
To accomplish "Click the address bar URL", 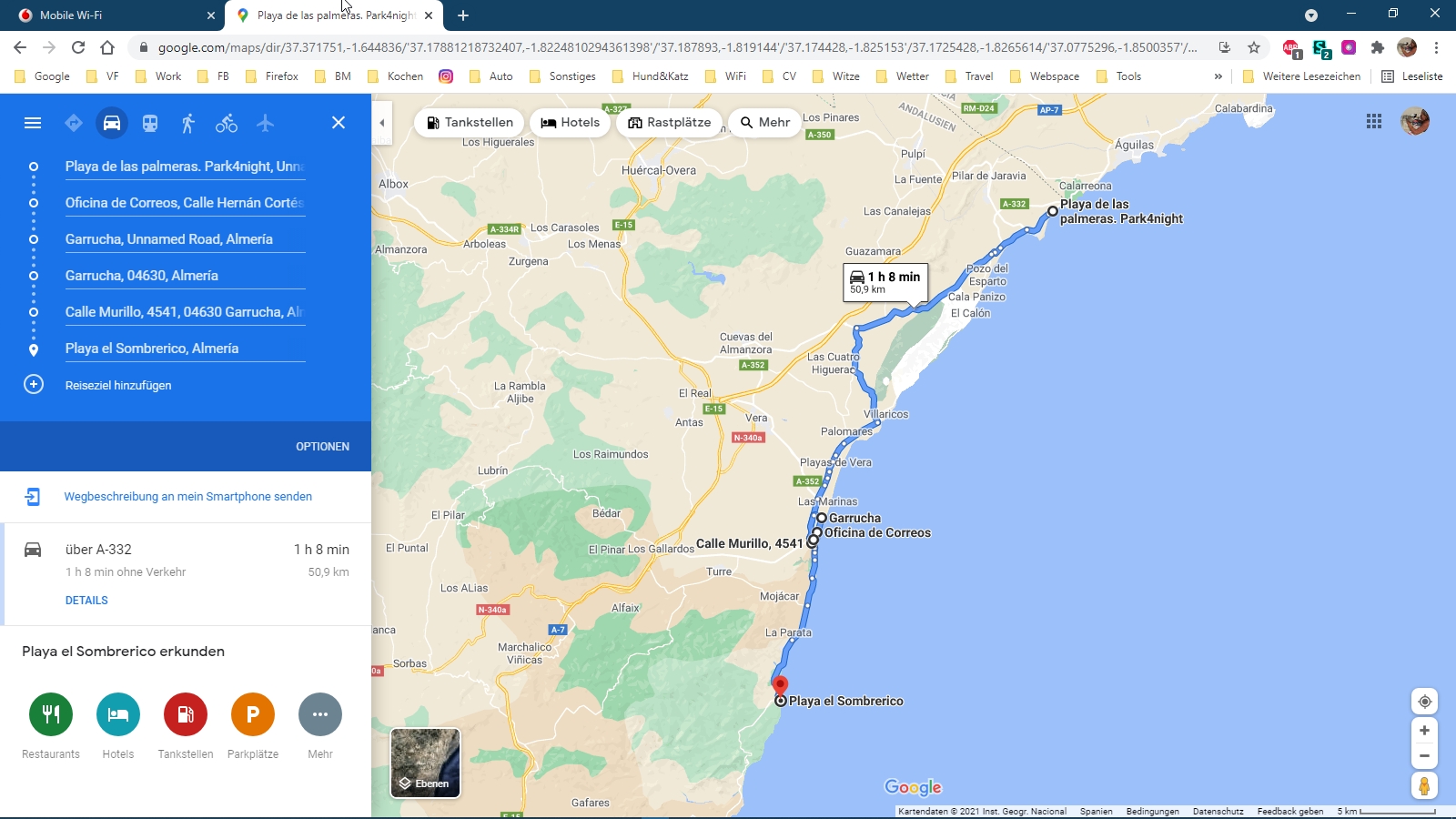I will click(677, 47).
